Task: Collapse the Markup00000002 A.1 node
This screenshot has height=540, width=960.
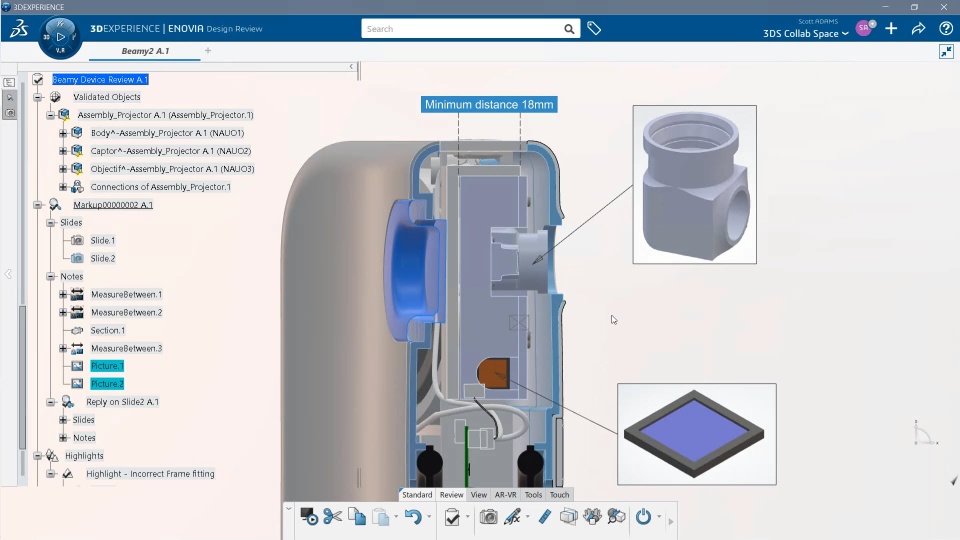Action: 38,204
